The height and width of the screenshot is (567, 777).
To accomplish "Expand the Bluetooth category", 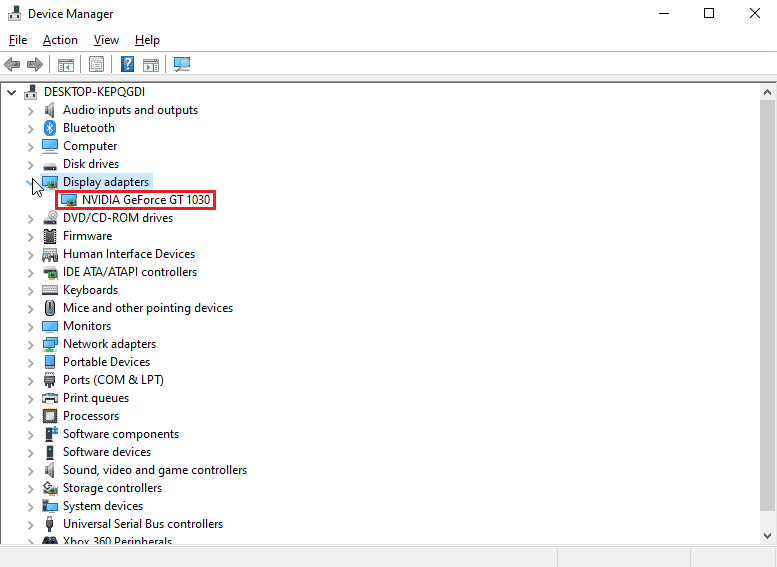I will coord(30,129).
